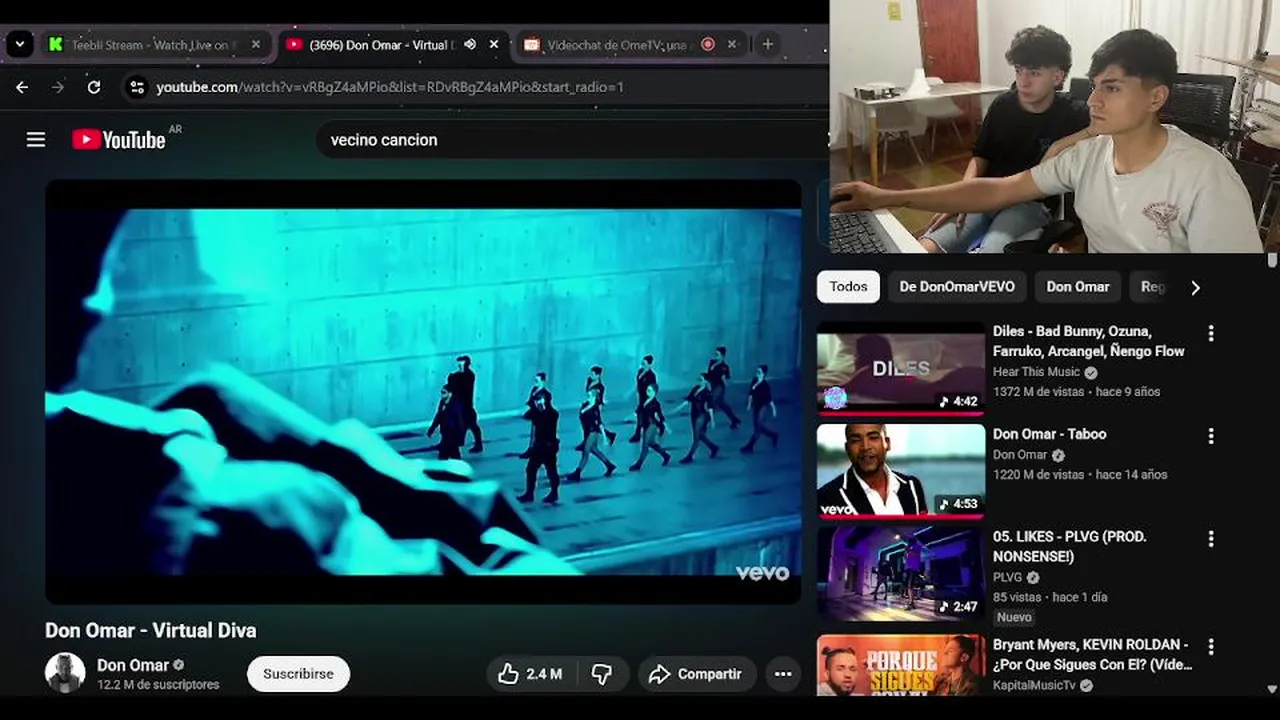The height and width of the screenshot is (720, 1280).
Task: Switch to the Videochat de OmeTV tab
Action: [617, 45]
